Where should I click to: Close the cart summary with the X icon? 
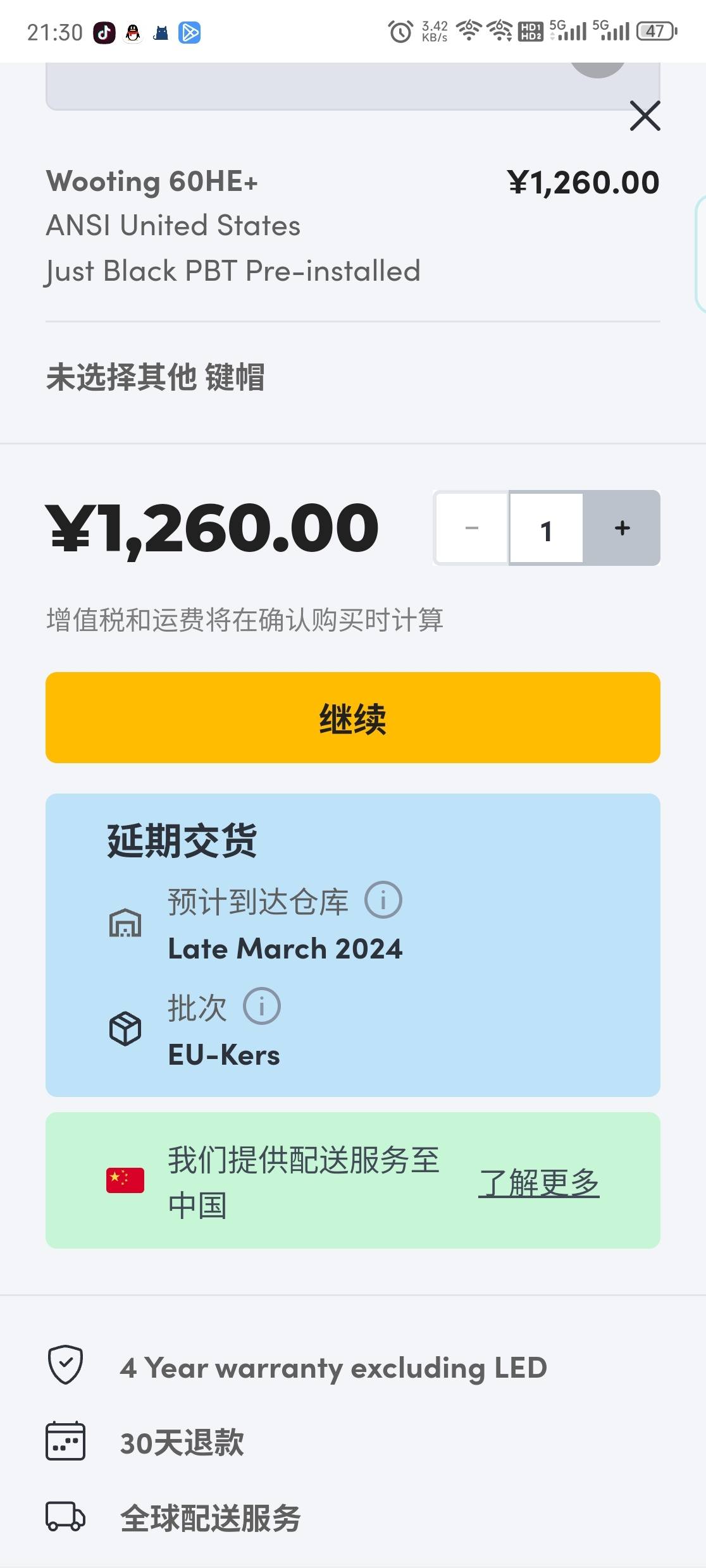645,116
